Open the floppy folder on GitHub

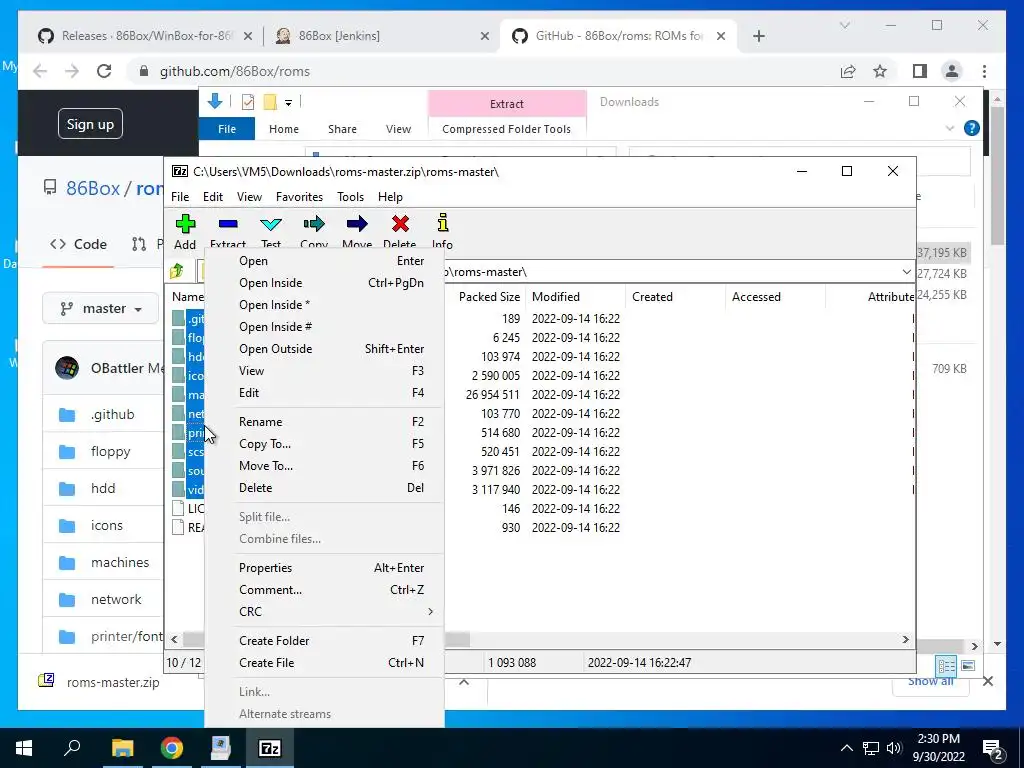(x=110, y=451)
